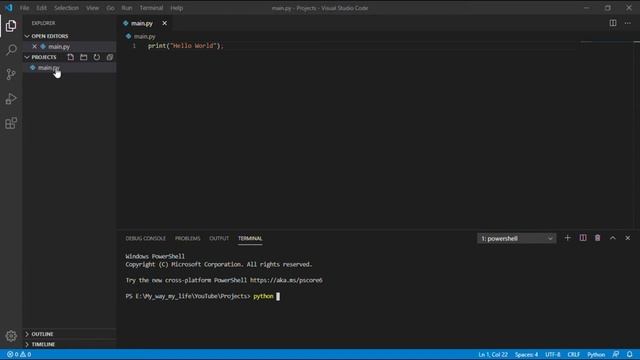Open the Search view icon
This screenshot has width=640, height=360.
(11, 50)
